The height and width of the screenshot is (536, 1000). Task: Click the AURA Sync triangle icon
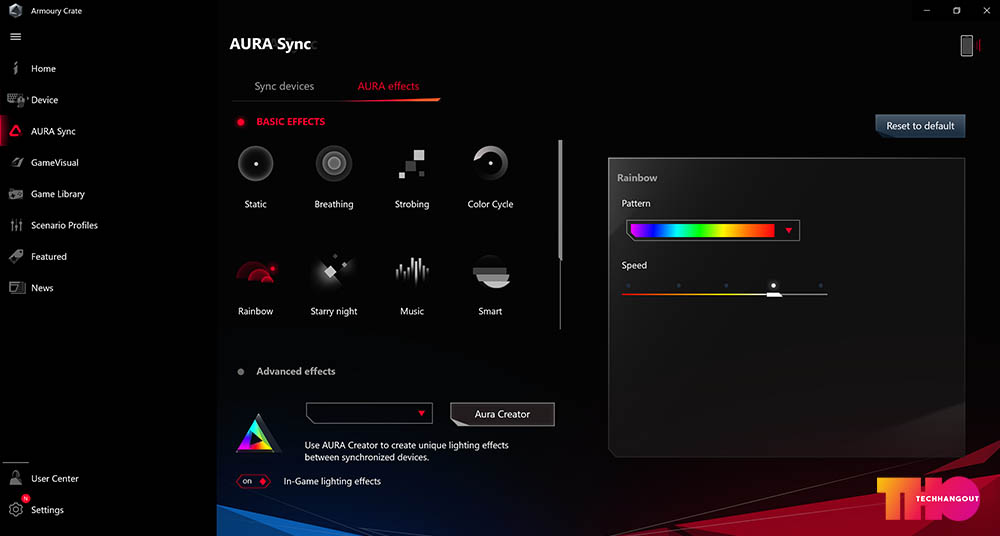(x=16, y=131)
